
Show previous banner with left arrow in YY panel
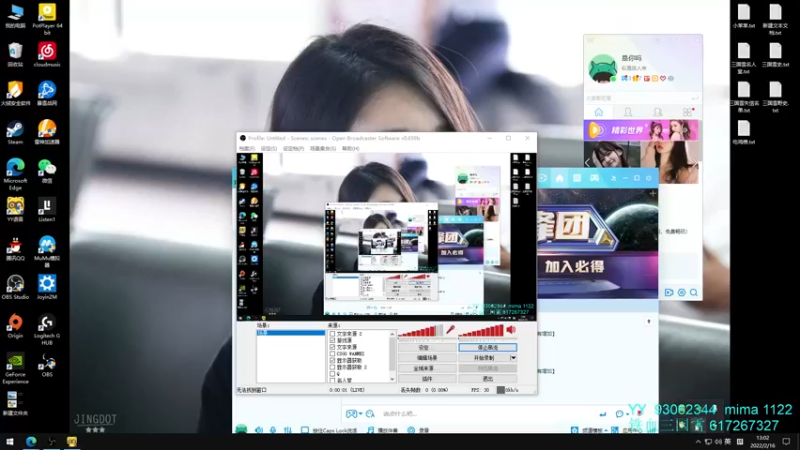coord(587,163)
